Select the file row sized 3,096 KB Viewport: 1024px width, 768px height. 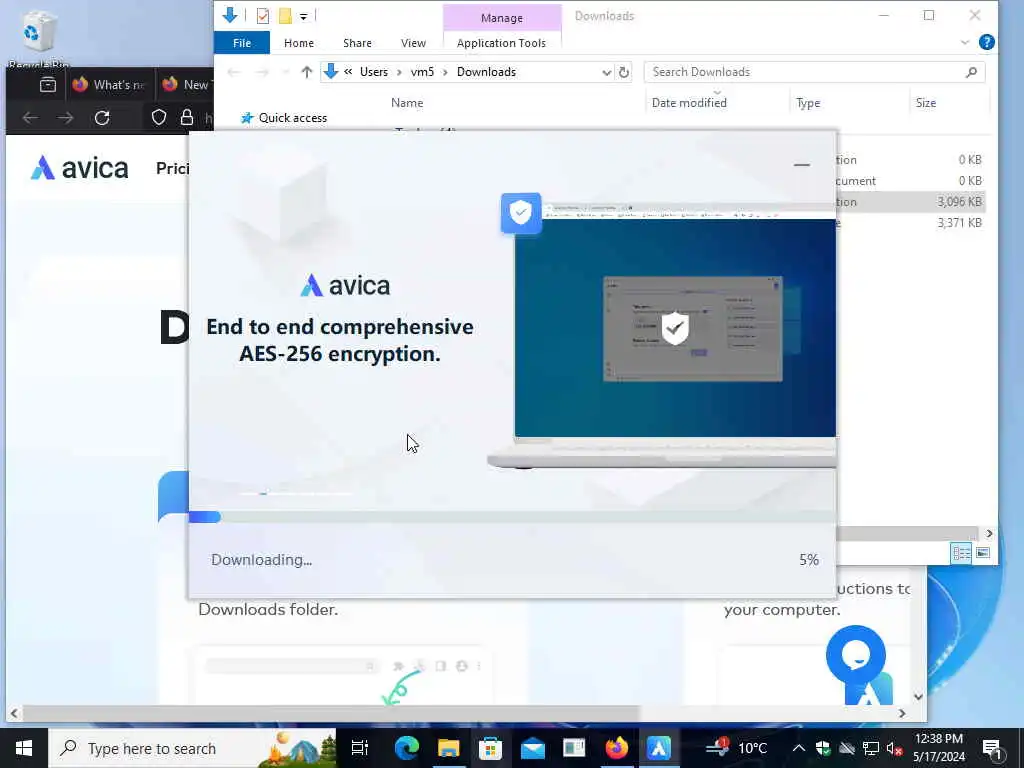[x=912, y=202]
